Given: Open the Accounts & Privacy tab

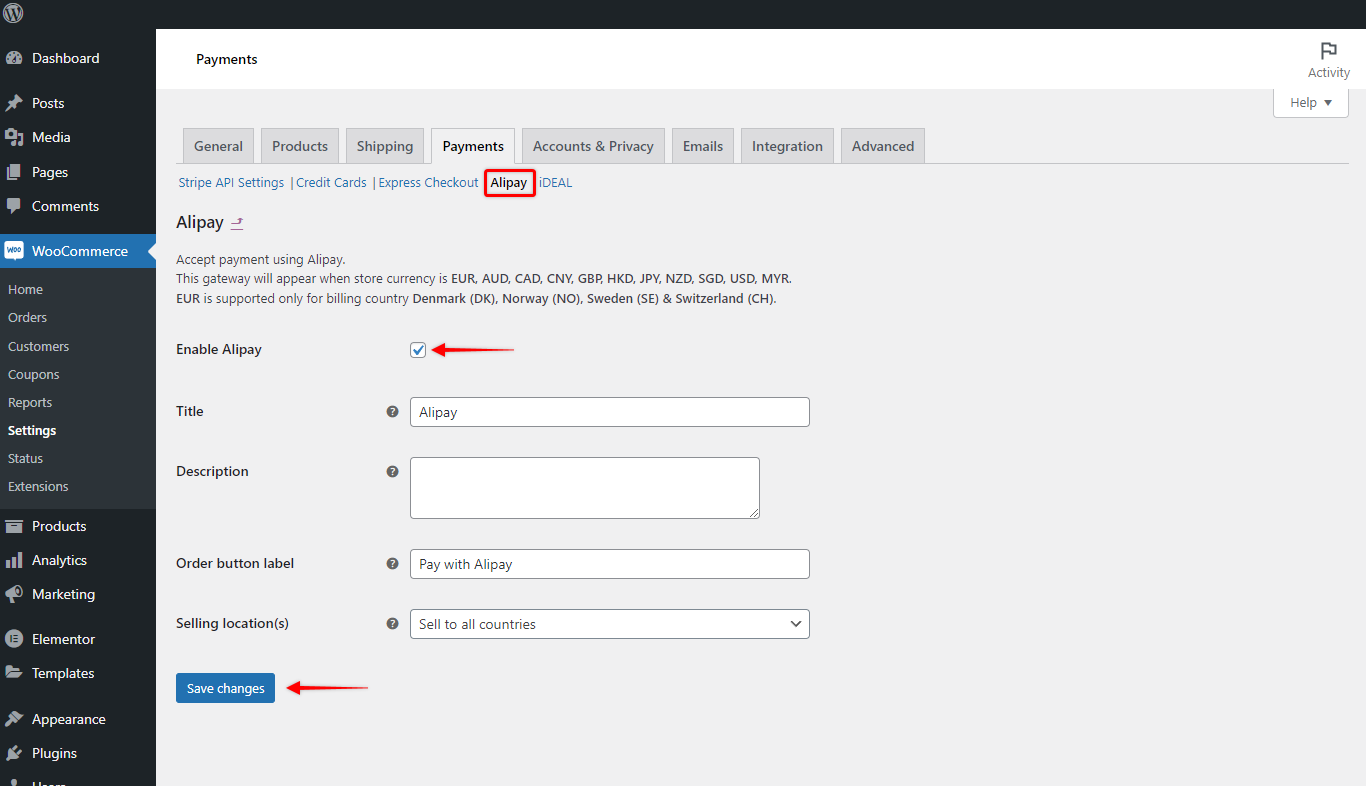Looking at the screenshot, I should (x=593, y=146).
